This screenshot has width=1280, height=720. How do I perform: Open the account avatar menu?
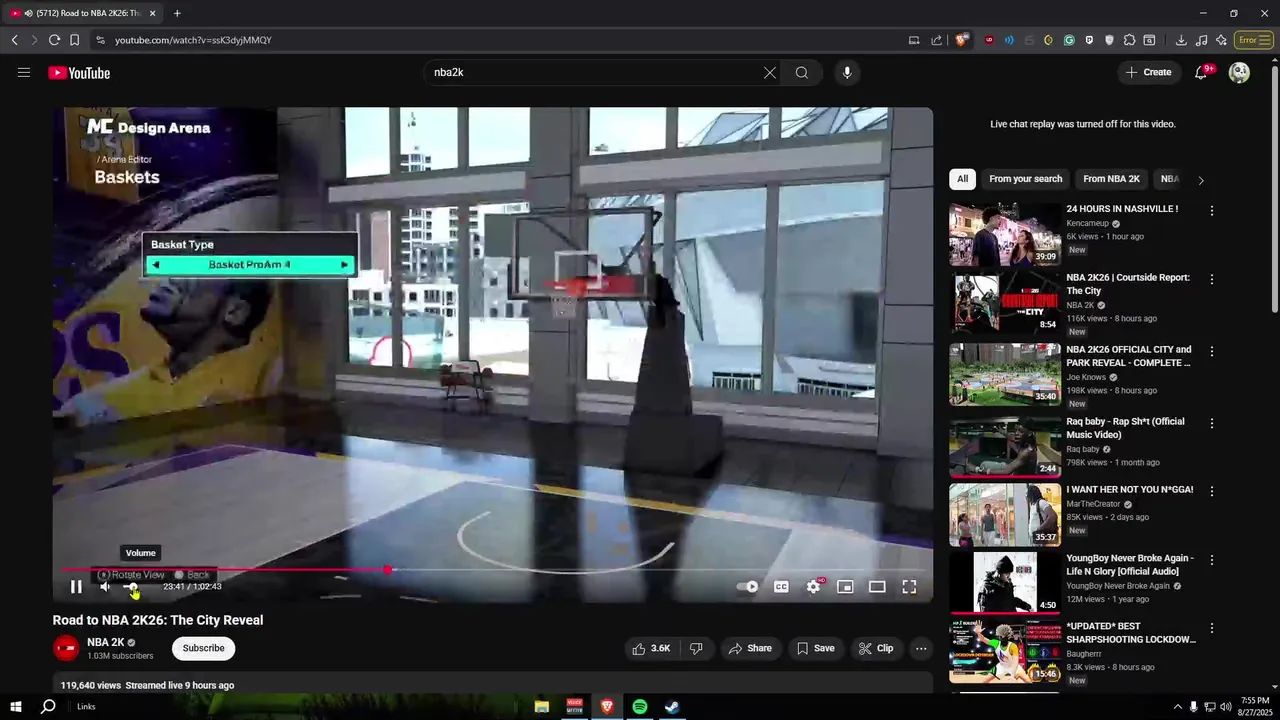pos(1239,72)
